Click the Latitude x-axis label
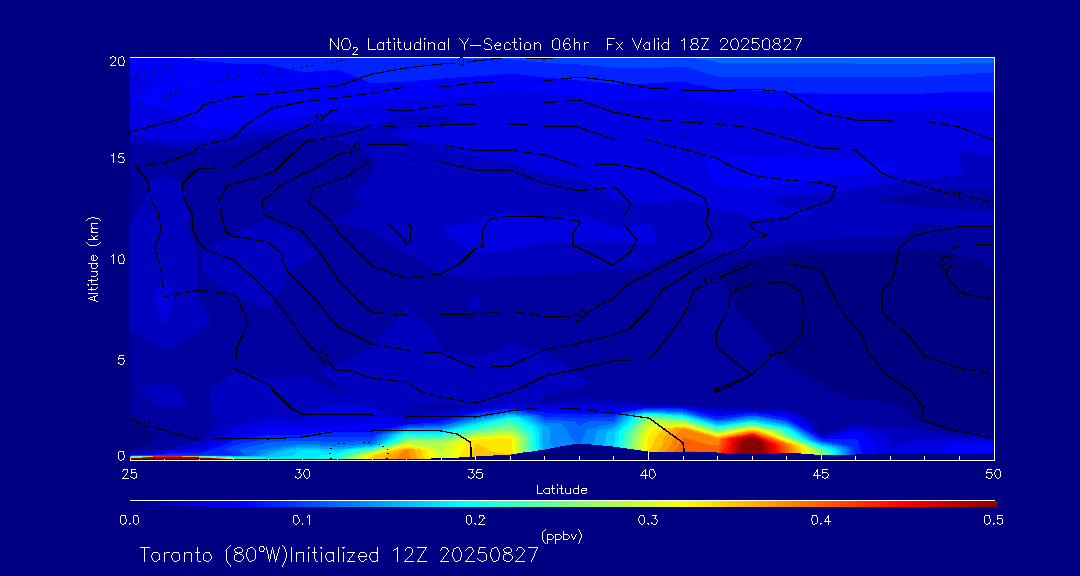 tap(561, 489)
